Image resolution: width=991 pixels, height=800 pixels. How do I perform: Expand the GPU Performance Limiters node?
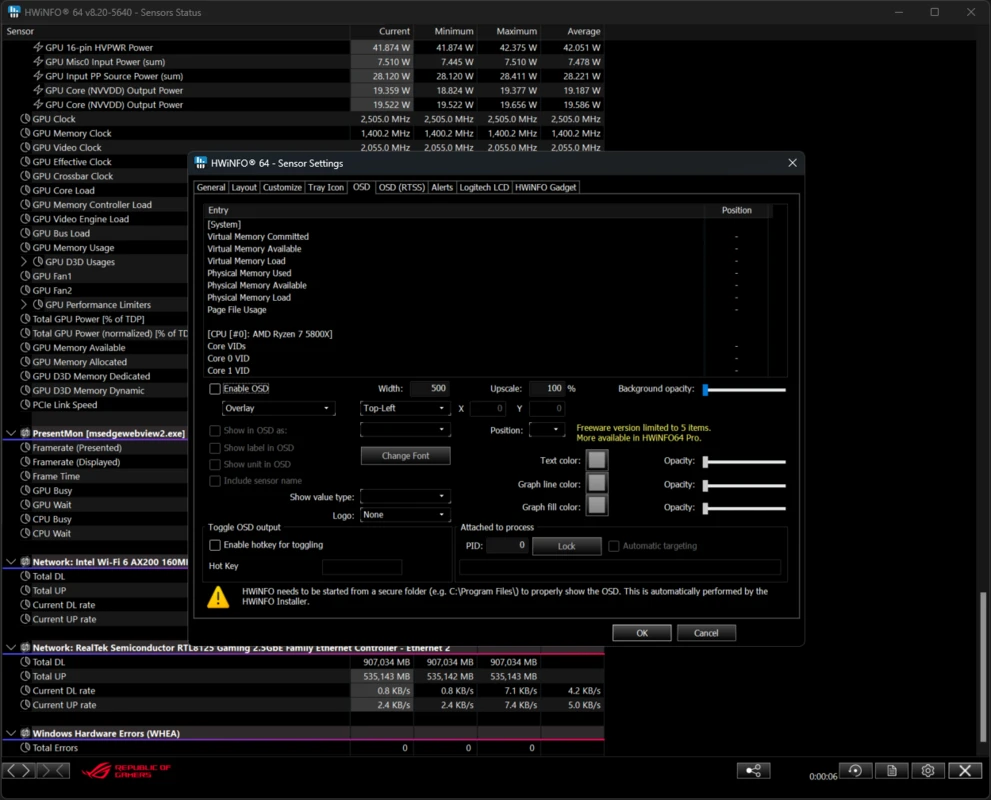[24, 305]
